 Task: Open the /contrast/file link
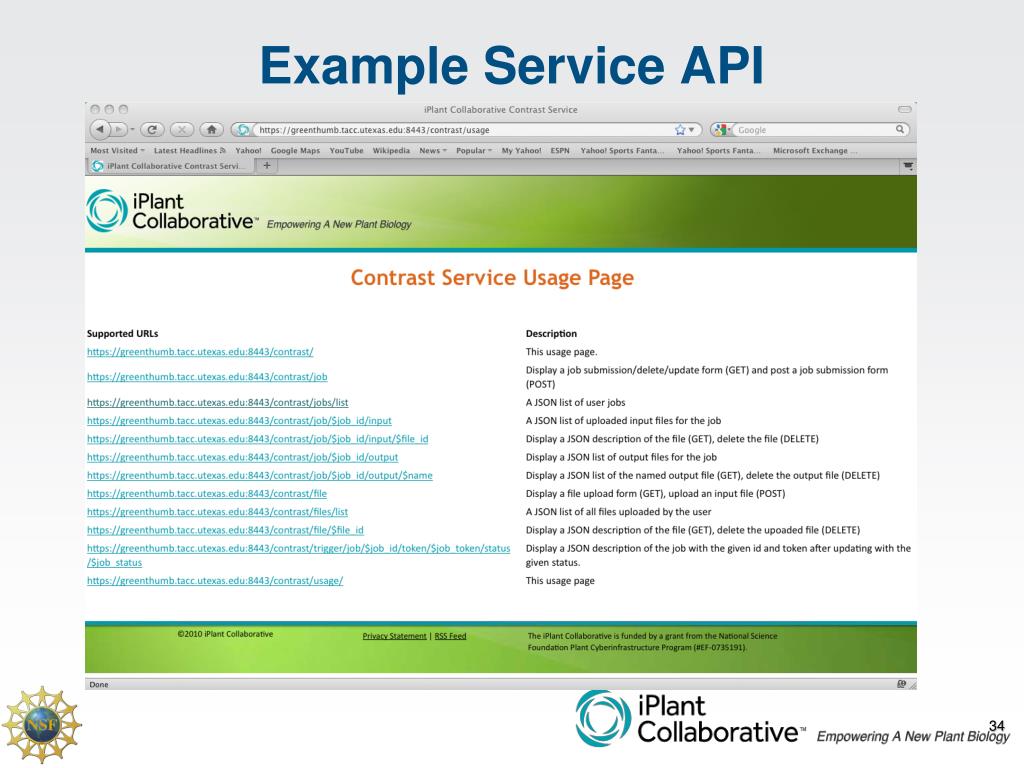206,494
